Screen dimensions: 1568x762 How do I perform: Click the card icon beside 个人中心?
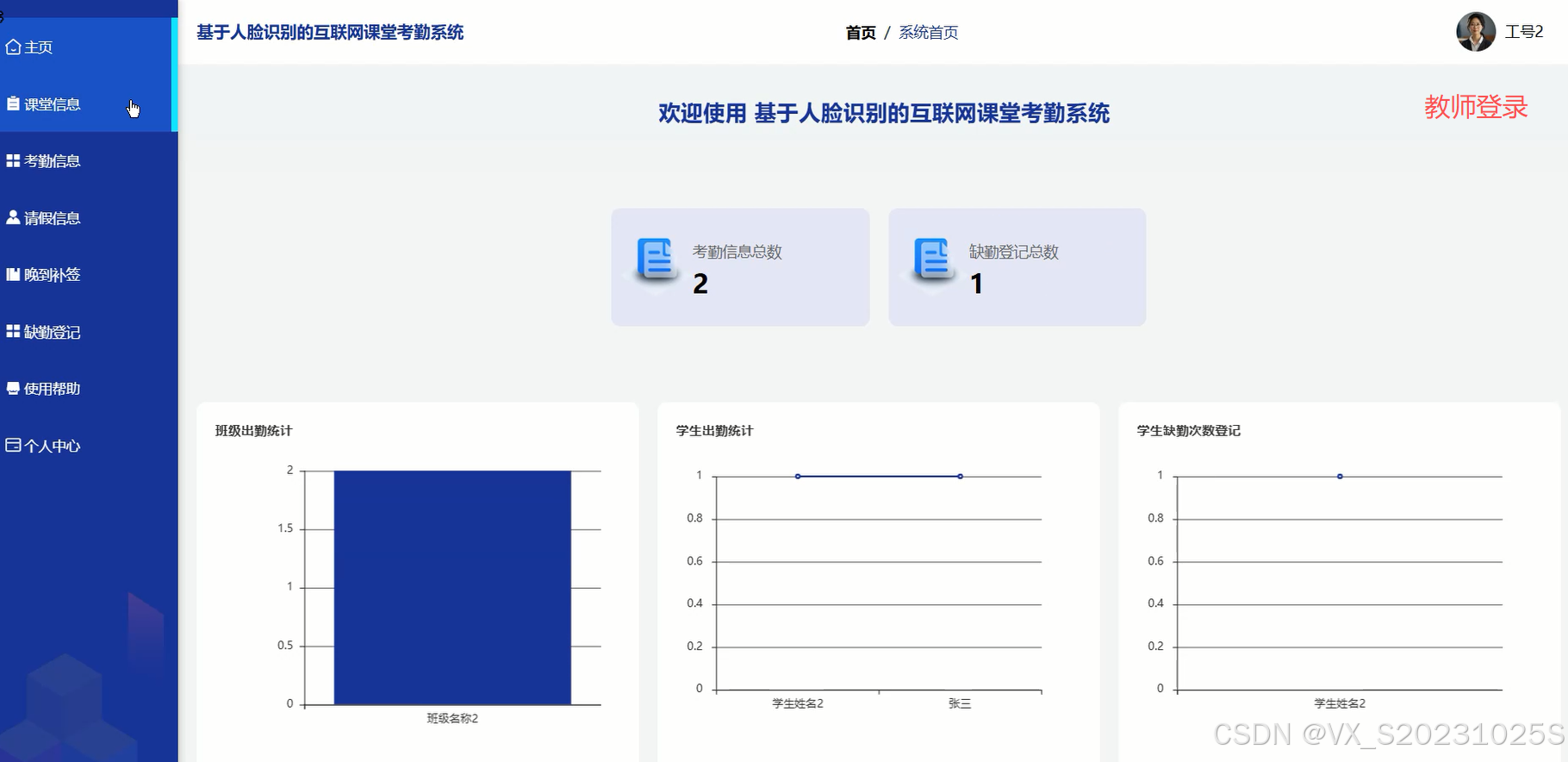pos(13,445)
